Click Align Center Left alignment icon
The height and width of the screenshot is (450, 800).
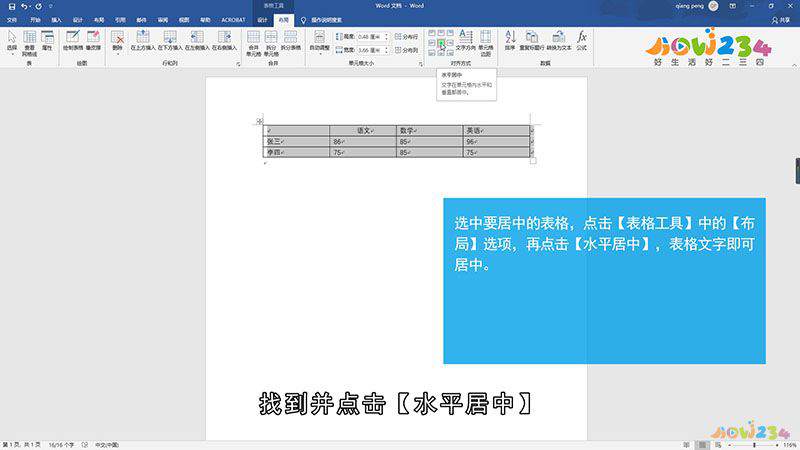pos(432,43)
